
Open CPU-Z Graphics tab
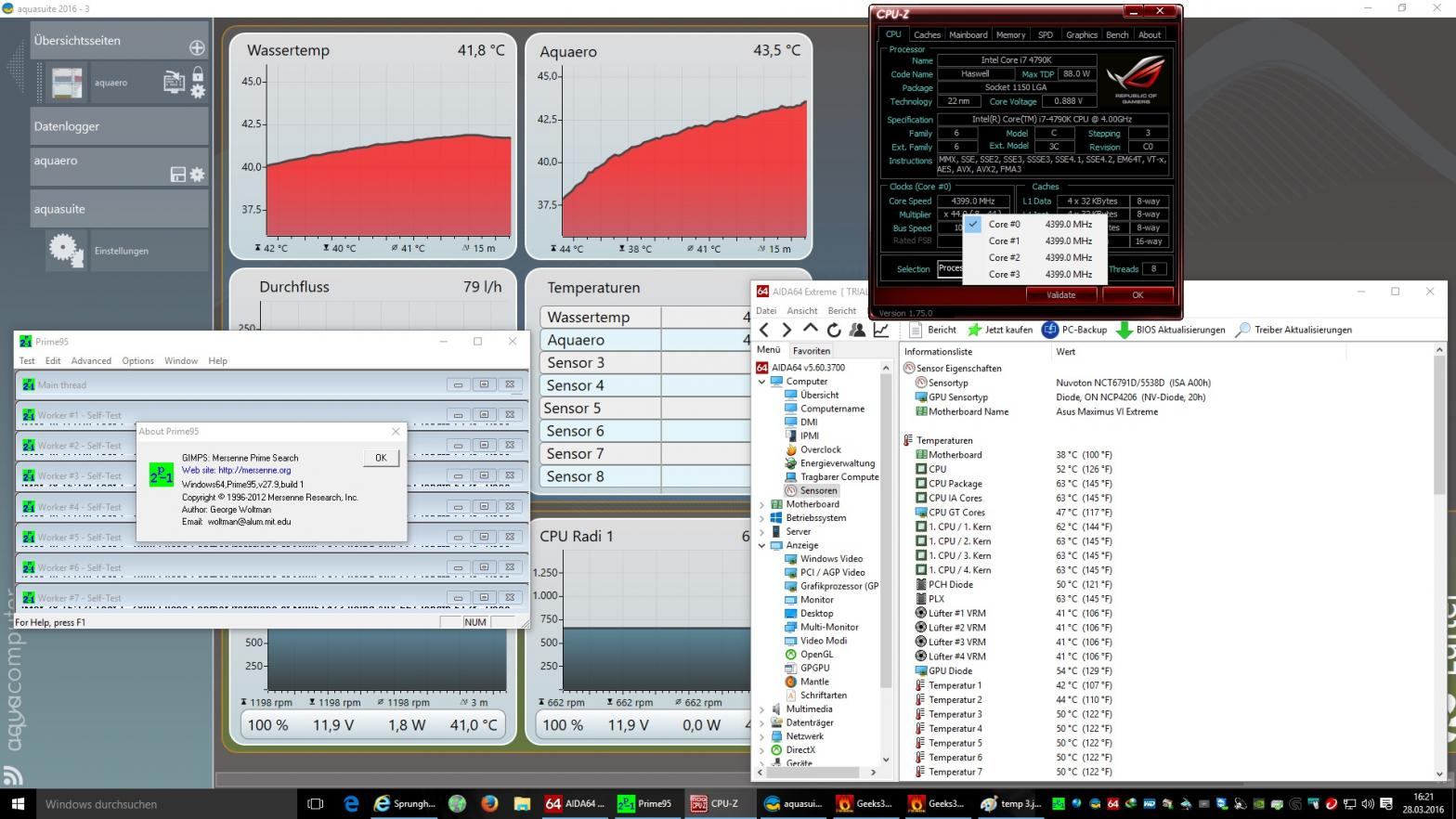pos(1081,35)
